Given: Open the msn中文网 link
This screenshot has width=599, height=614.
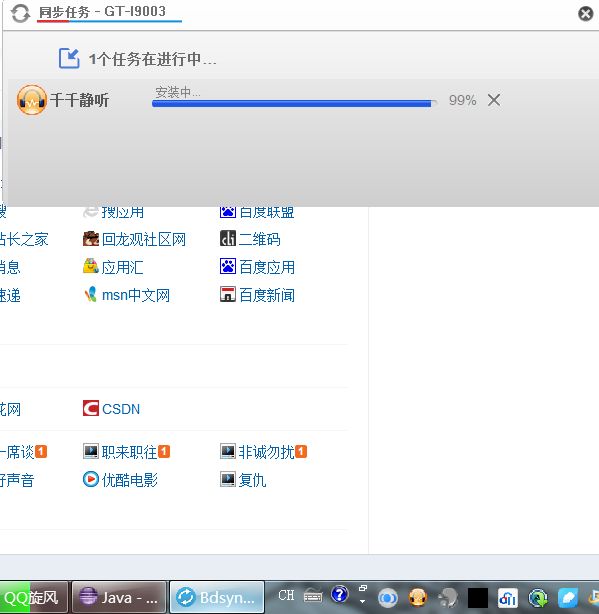Looking at the screenshot, I should coord(136,295).
